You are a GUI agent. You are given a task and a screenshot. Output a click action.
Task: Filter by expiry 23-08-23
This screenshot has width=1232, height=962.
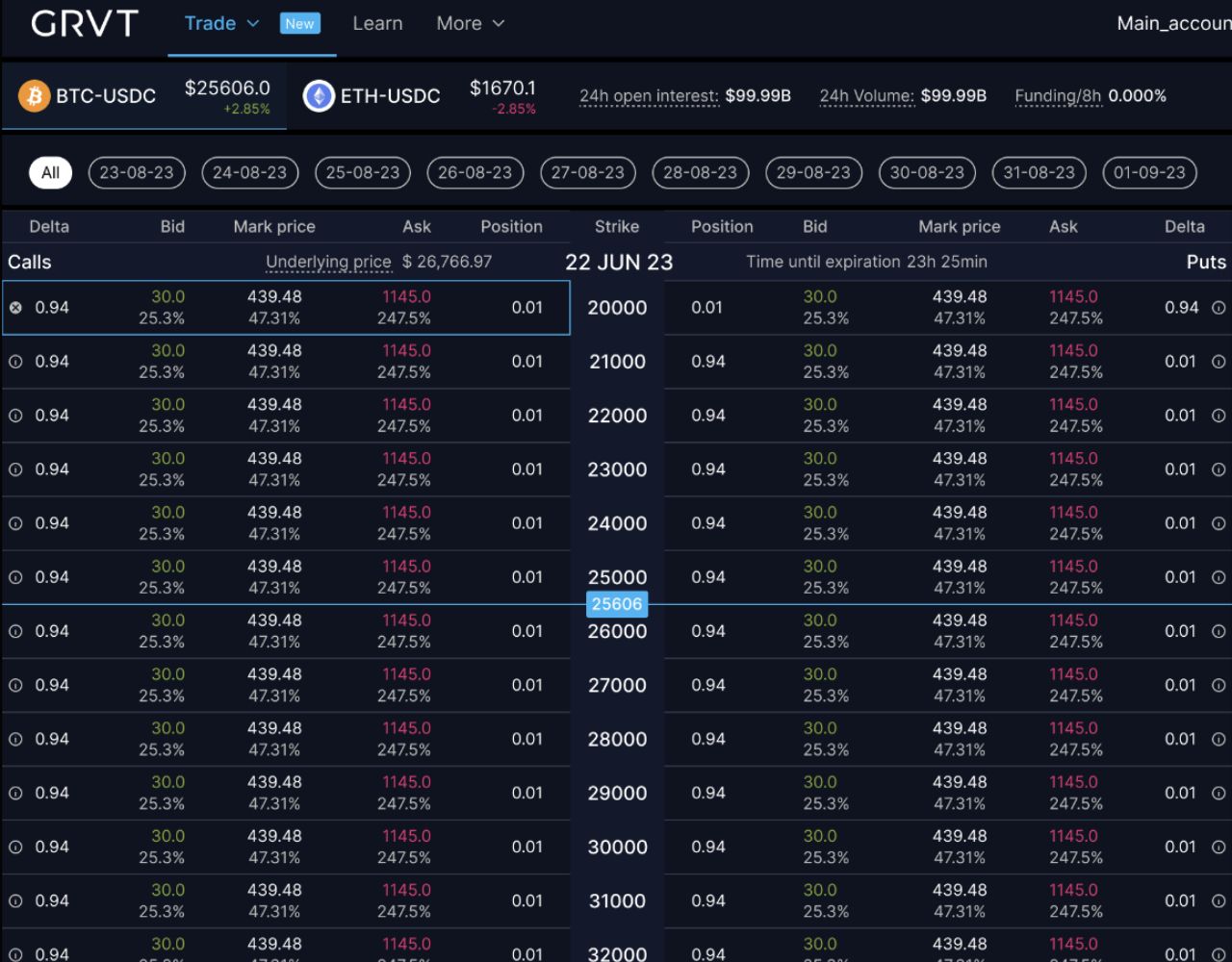pos(137,173)
